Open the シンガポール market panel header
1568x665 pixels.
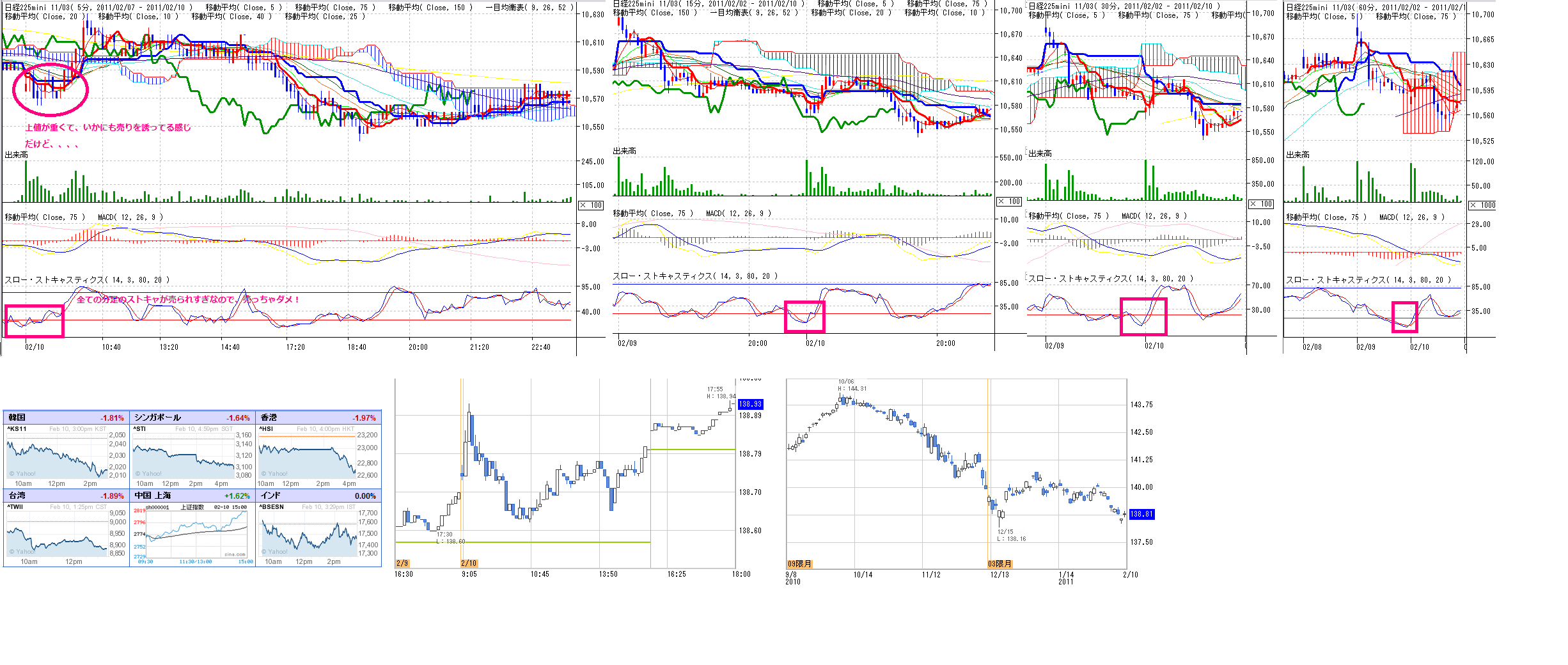(192, 418)
